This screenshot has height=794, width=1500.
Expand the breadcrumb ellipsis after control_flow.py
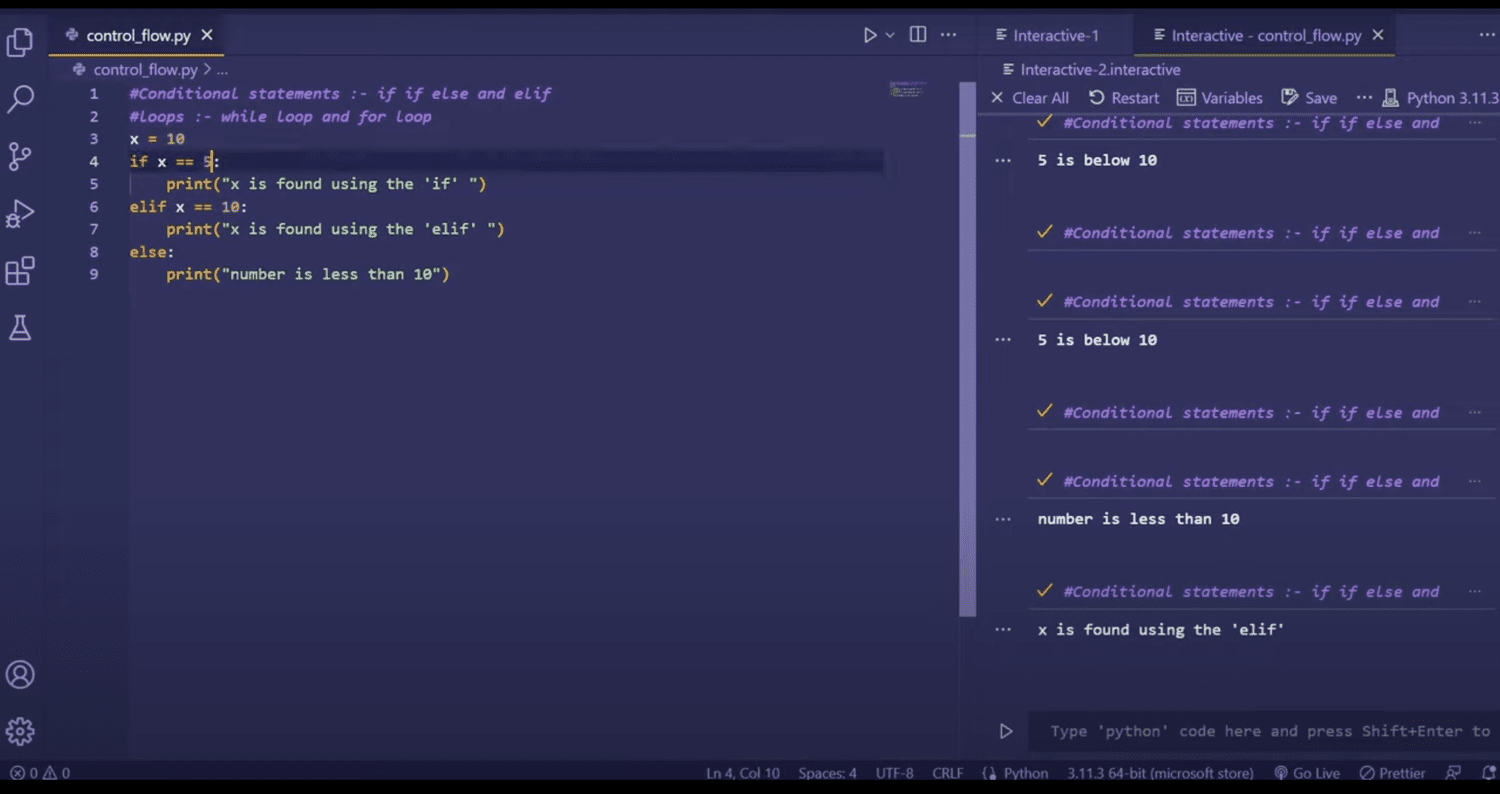coord(222,70)
